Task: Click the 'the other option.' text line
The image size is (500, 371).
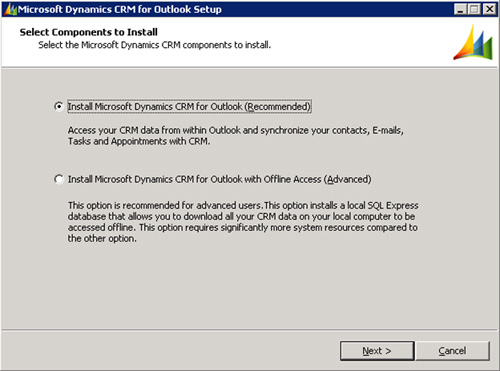Action: click(102, 239)
